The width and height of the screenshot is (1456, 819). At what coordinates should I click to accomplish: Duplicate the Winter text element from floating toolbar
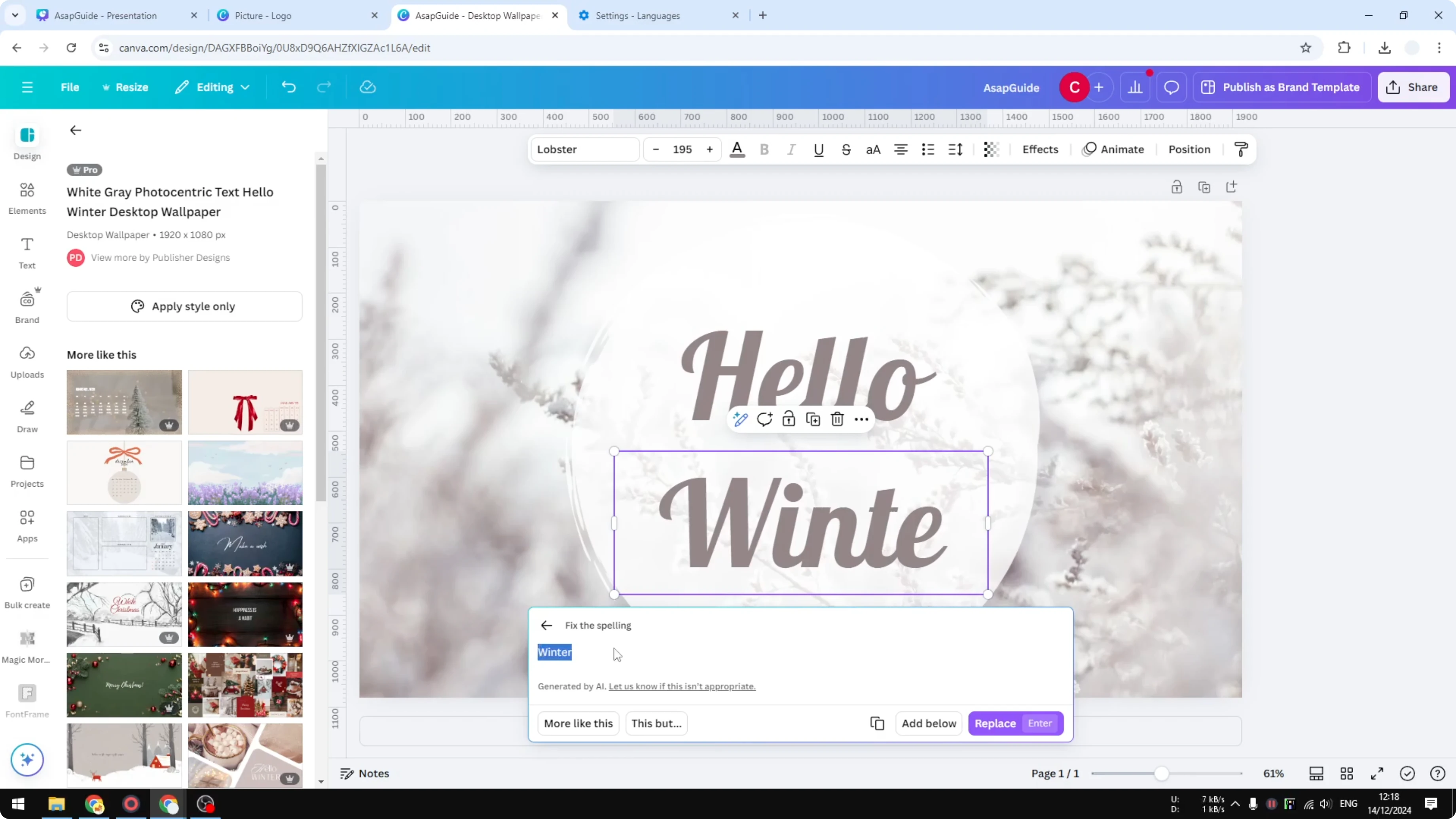(813, 419)
